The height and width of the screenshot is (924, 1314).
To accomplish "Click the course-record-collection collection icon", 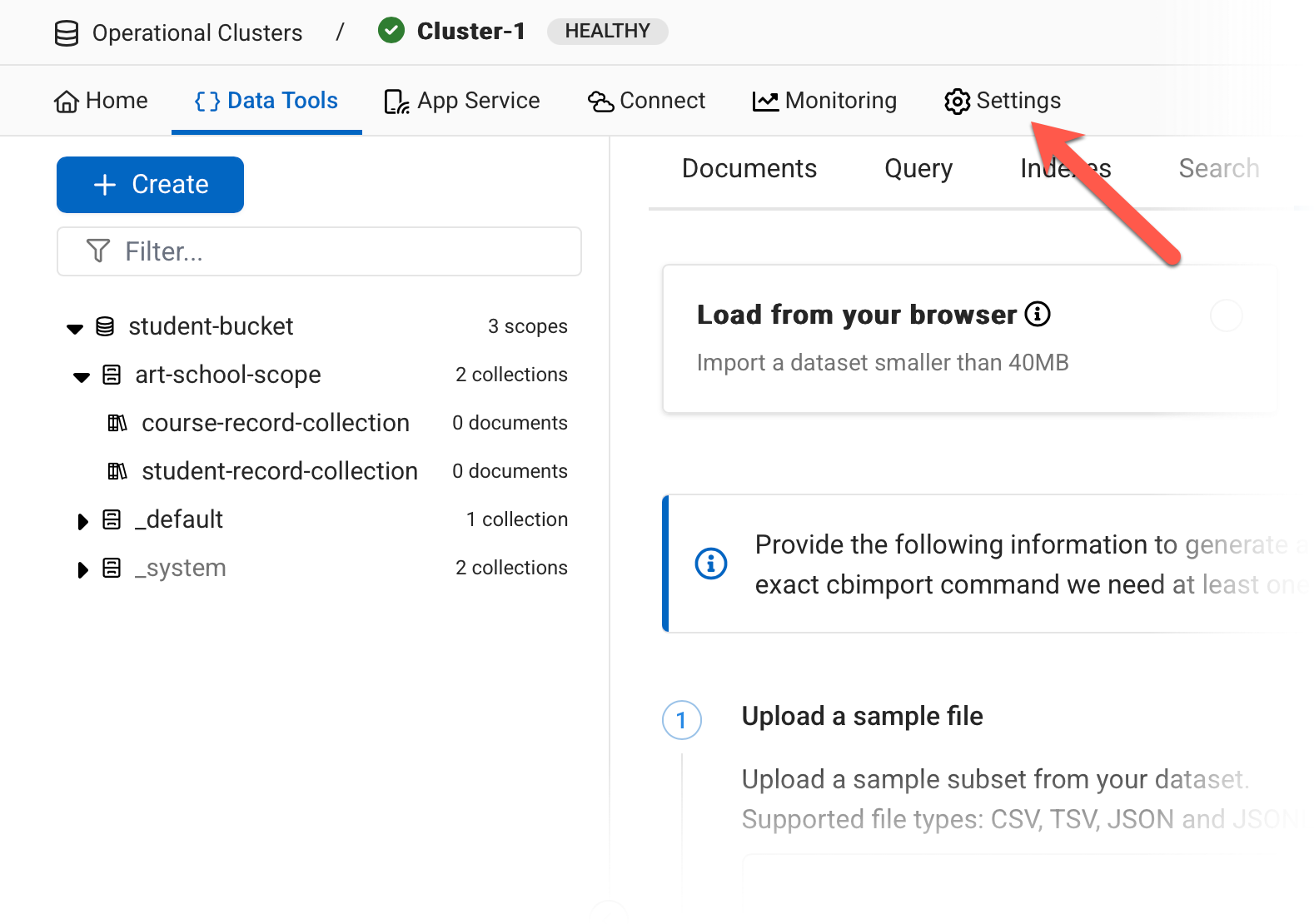I will point(117,423).
